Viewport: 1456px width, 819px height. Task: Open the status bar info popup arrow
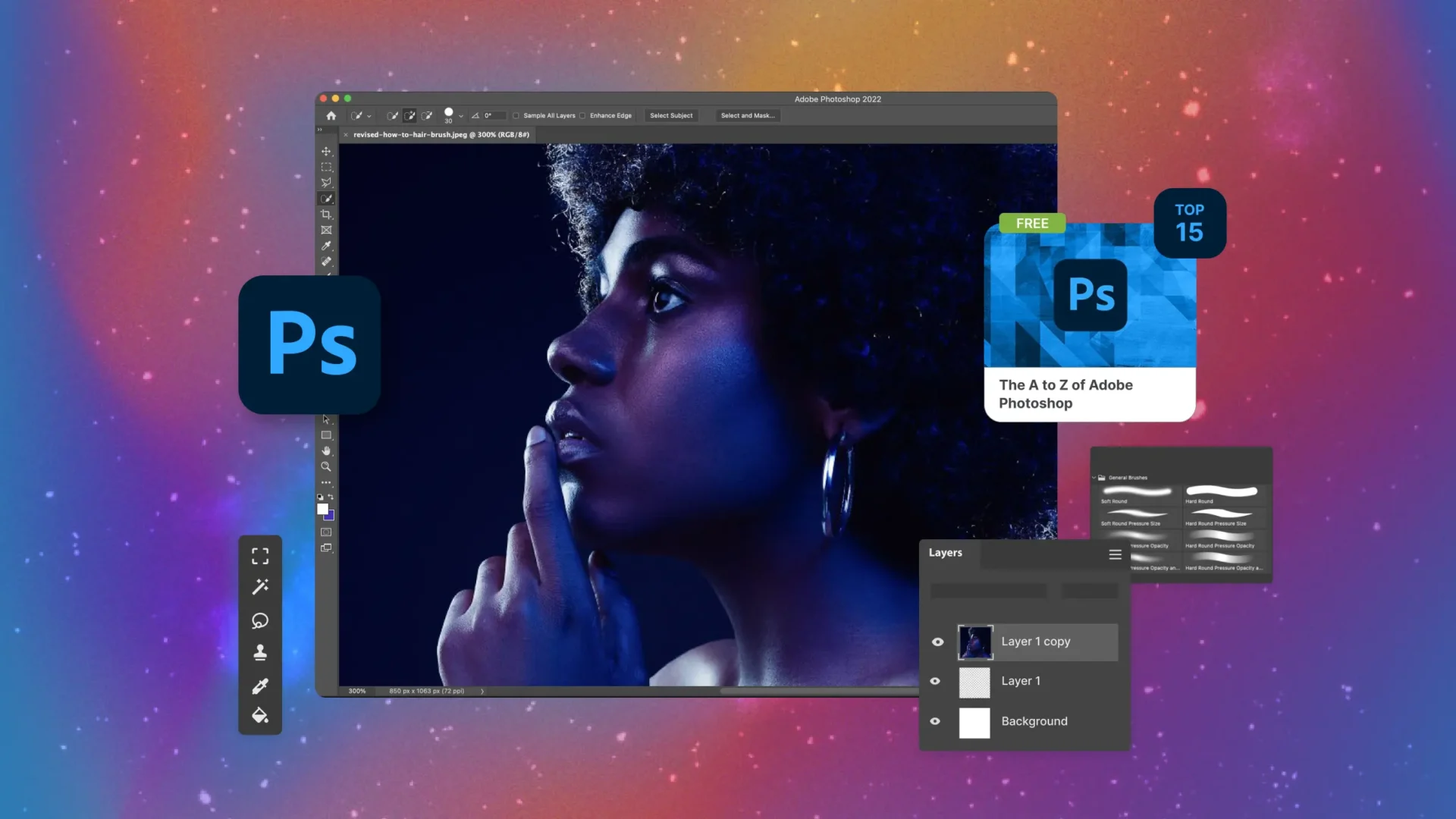pyautogui.click(x=482, y=691)
